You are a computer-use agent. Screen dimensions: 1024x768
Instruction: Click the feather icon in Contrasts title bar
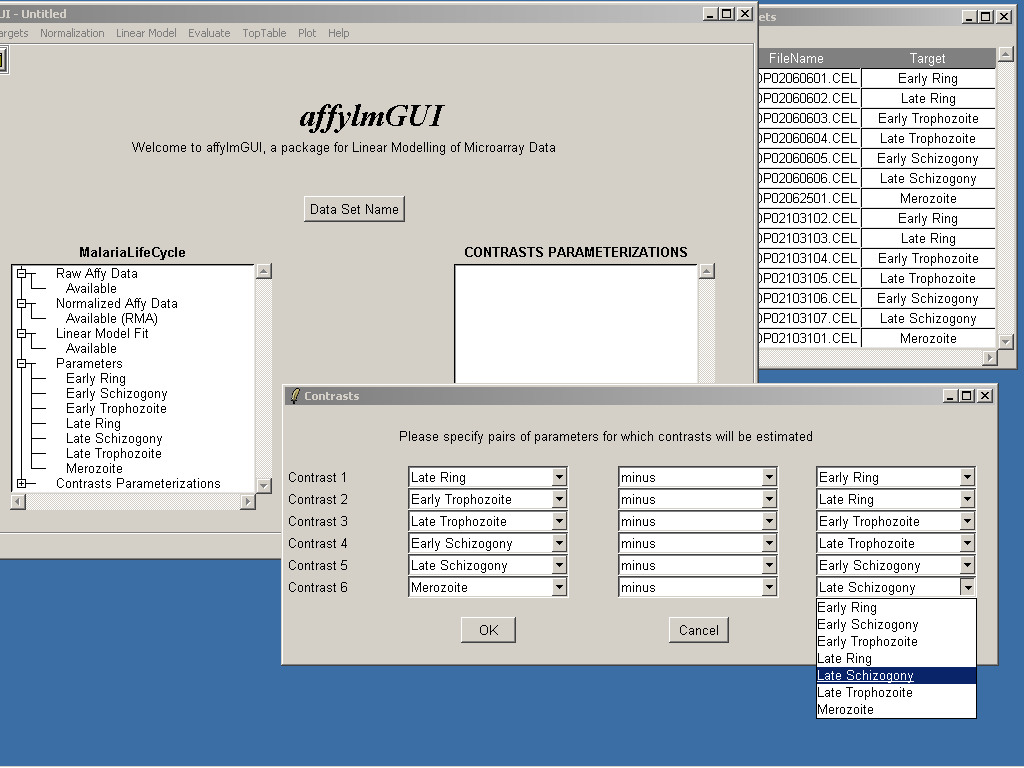pos(294,396)
